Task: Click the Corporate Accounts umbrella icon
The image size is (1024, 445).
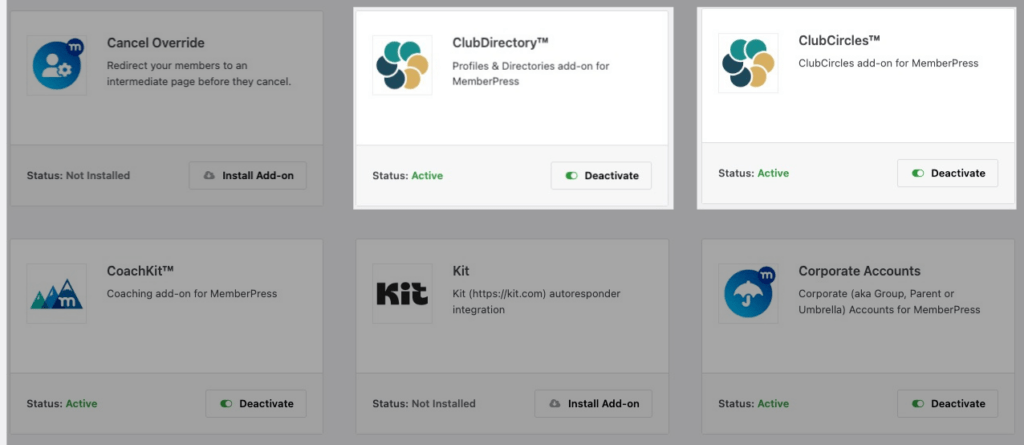Action: click(748, 293)
